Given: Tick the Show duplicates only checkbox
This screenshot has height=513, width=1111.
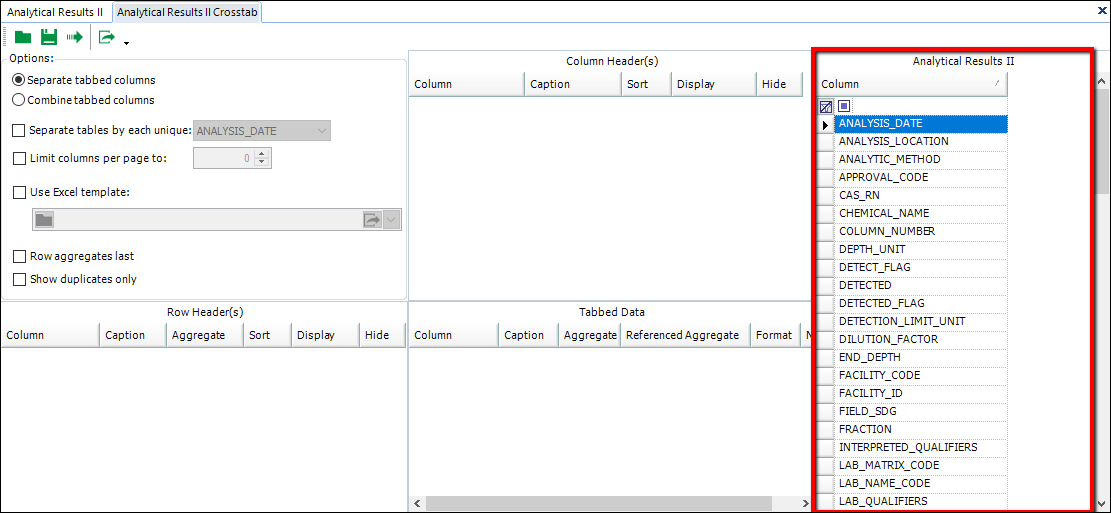Looking at the screenshot, I should coord(19,280).
